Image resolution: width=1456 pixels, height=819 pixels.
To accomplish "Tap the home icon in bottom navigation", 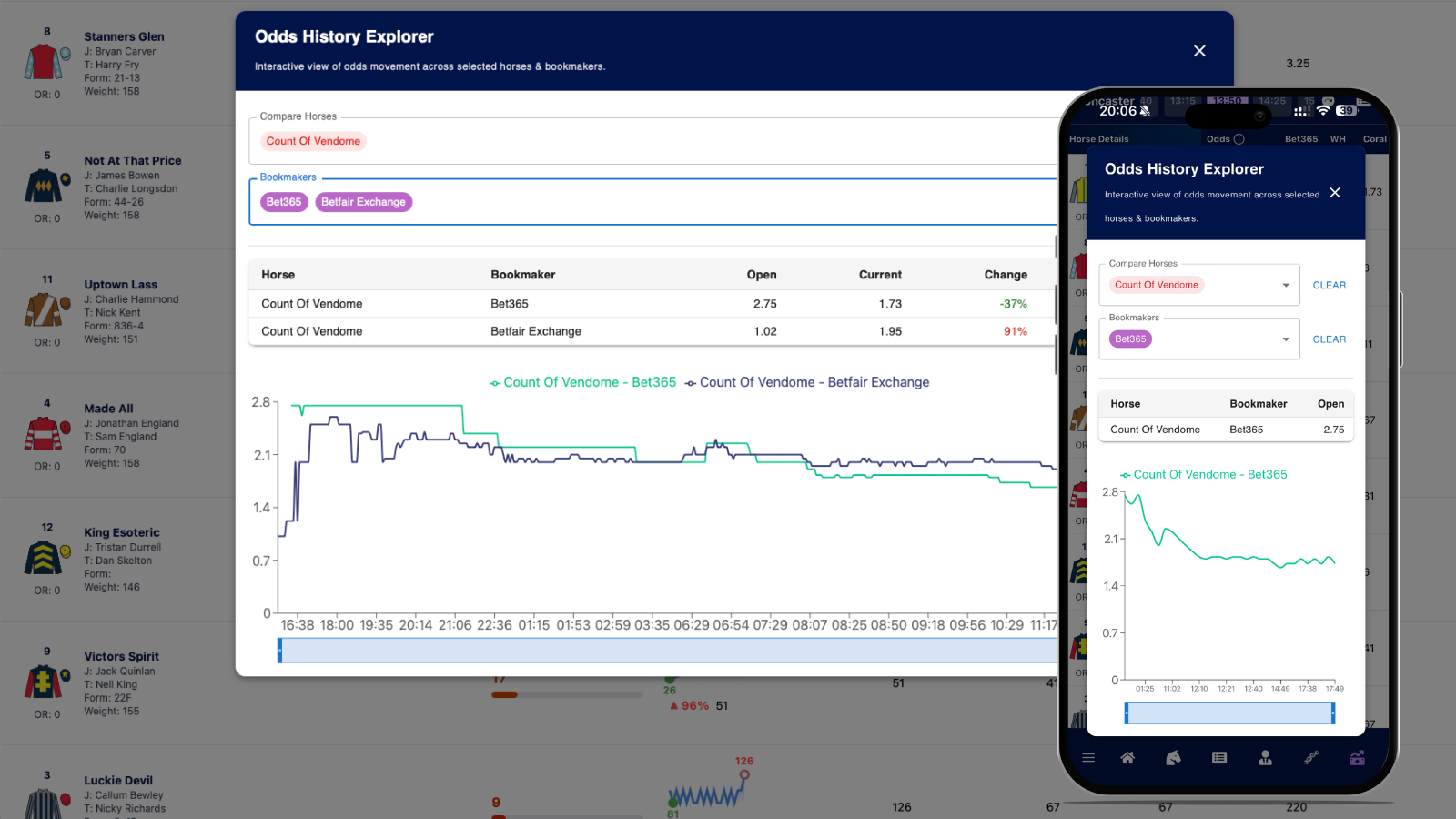I will [x=1127, y=757].
